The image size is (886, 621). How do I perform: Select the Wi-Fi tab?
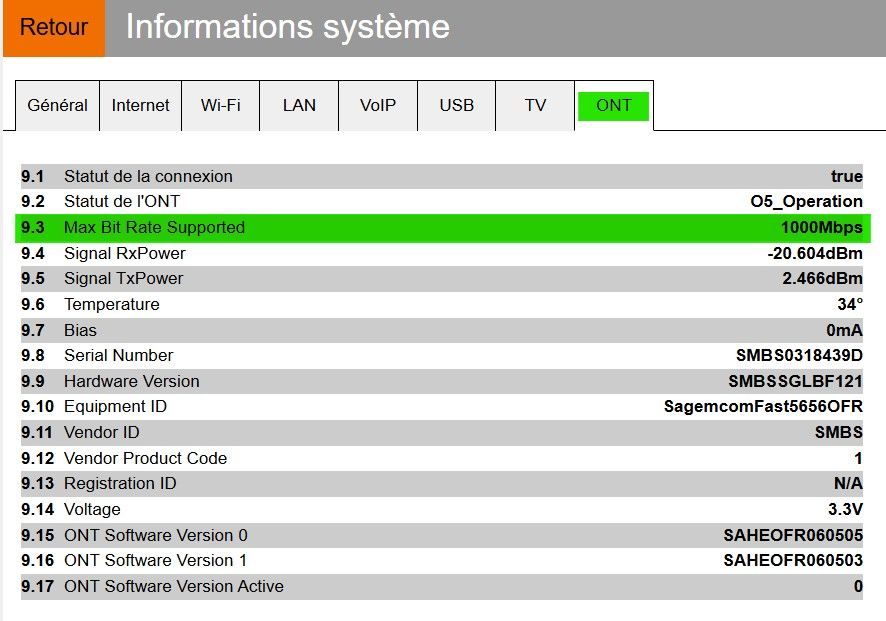point(220,105)
